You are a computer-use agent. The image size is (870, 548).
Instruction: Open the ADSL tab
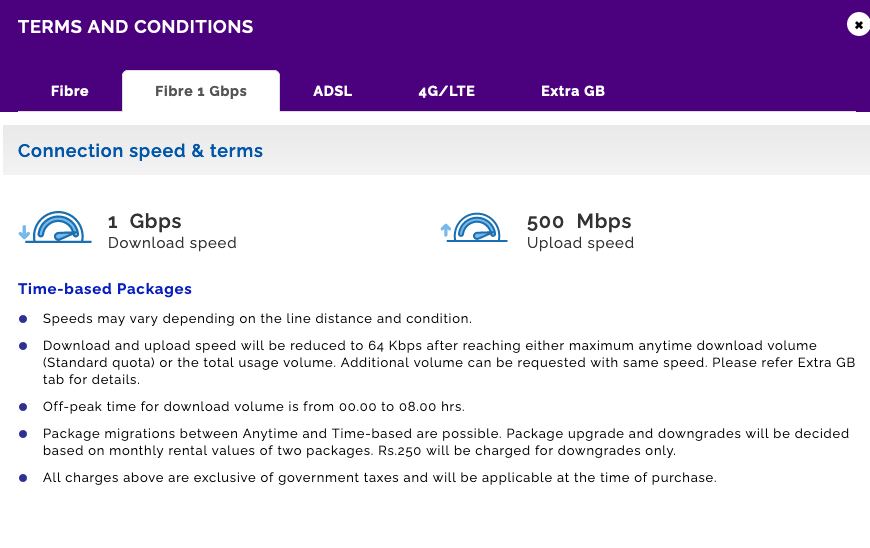tap(332, 91)
